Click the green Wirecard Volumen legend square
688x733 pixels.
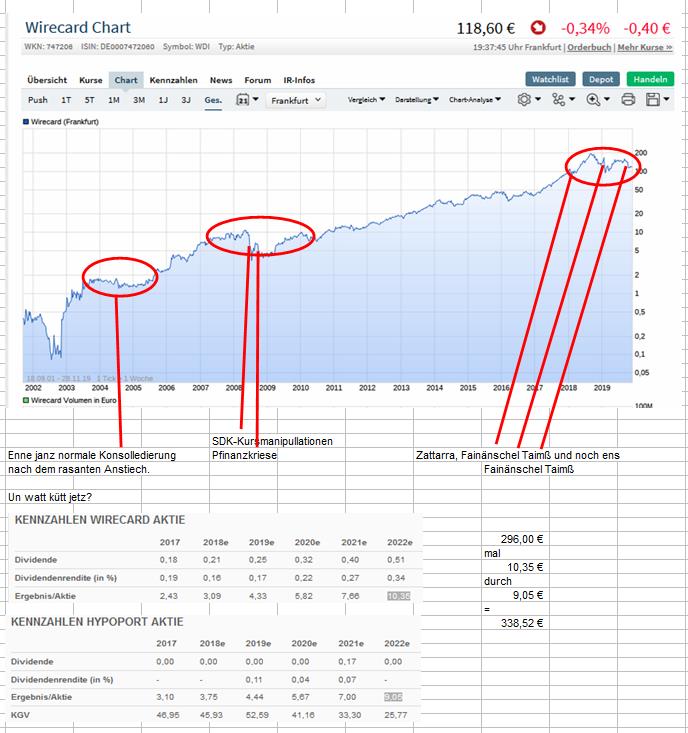(x=26, y=400)
